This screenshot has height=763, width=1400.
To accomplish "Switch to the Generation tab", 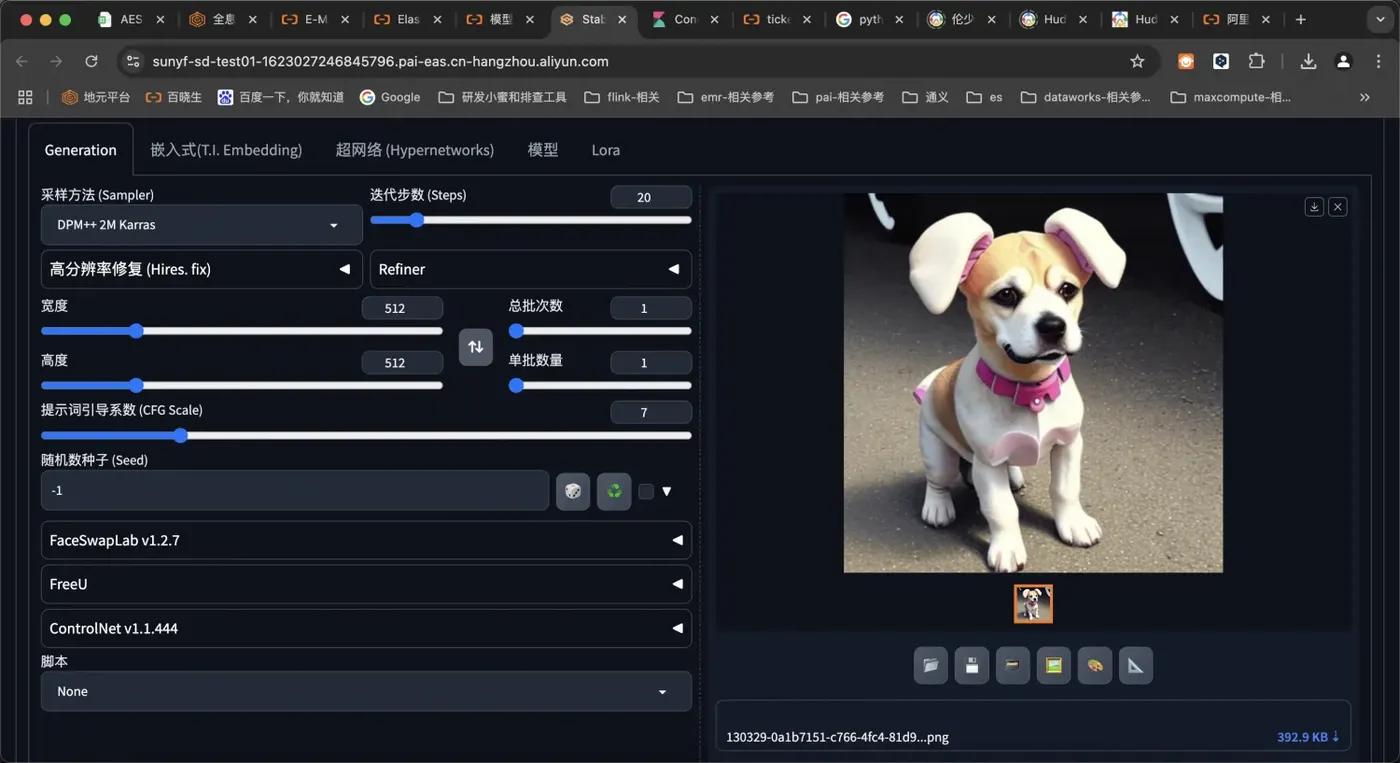I will 81,150.
